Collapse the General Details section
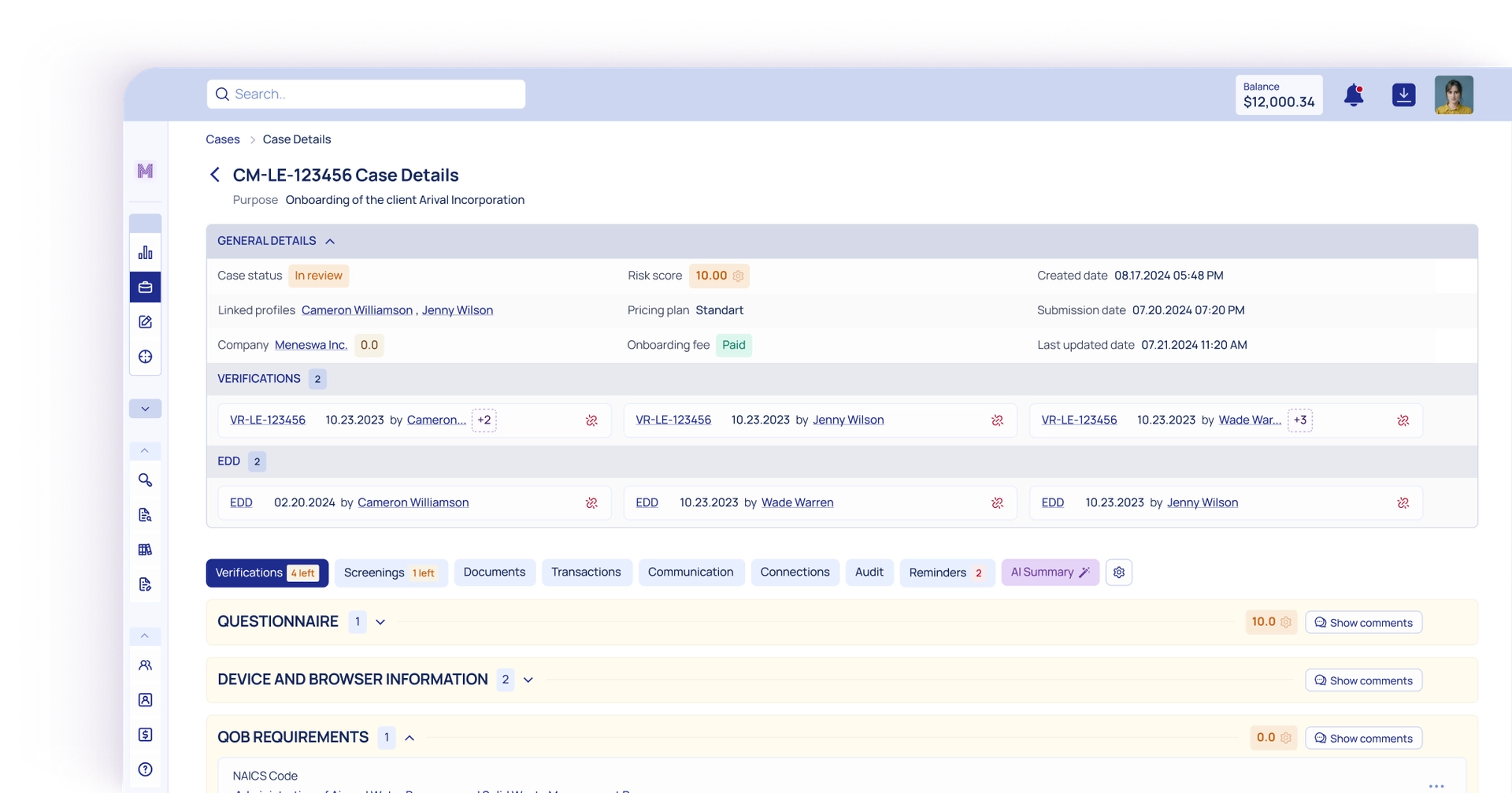Viewport: 1512px width, 793px height. click(x=330, y=241)
